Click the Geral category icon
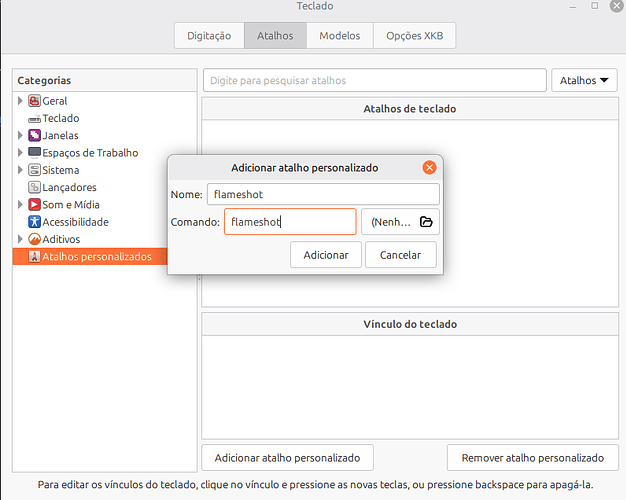This screenshot has height=500, width=626. [x=34, y=101]
